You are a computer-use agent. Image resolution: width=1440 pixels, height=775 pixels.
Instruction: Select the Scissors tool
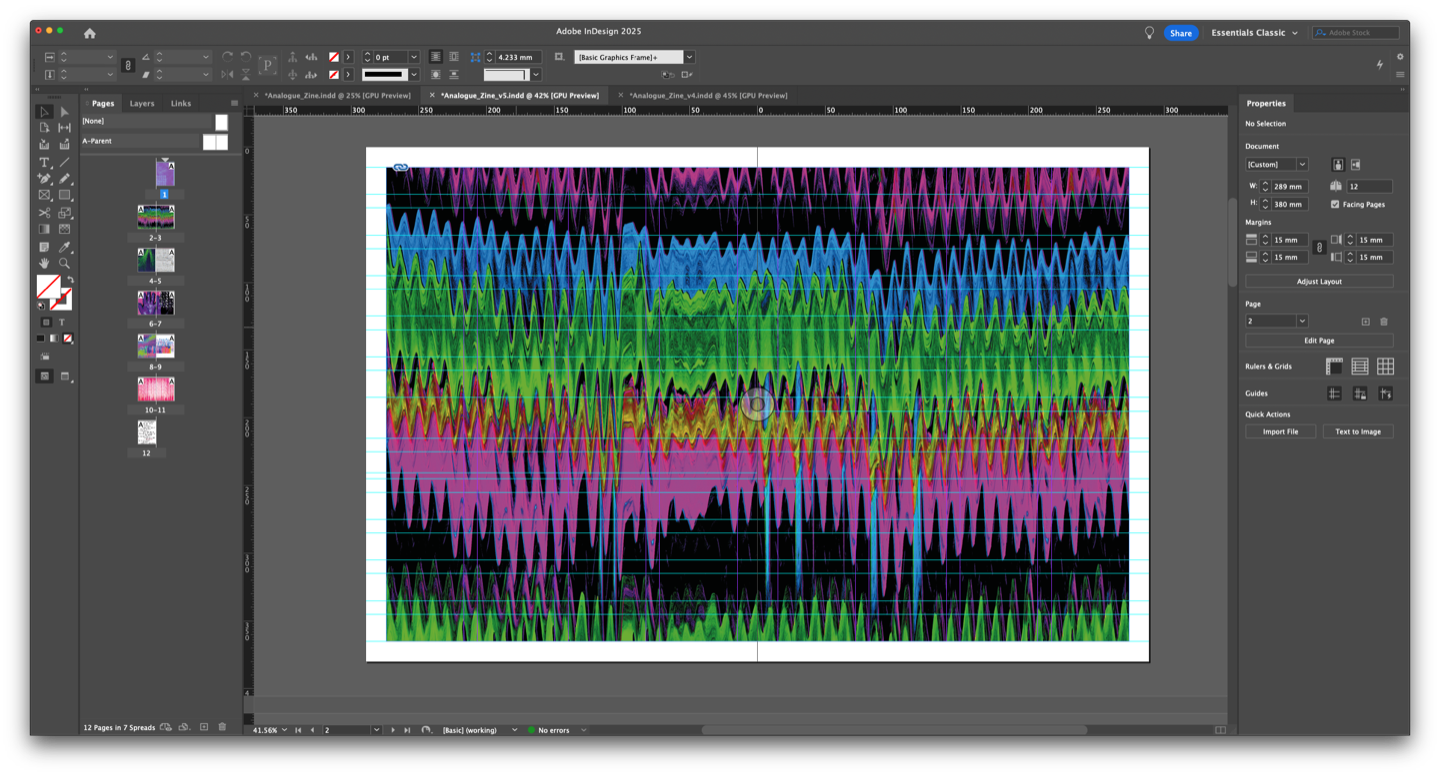click(44, 213)
